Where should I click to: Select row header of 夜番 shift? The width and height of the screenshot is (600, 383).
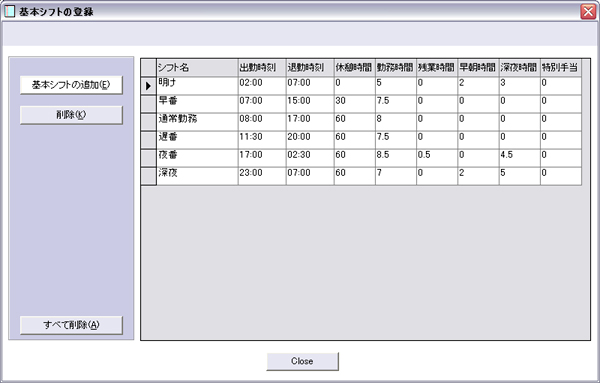pos(148,158)
